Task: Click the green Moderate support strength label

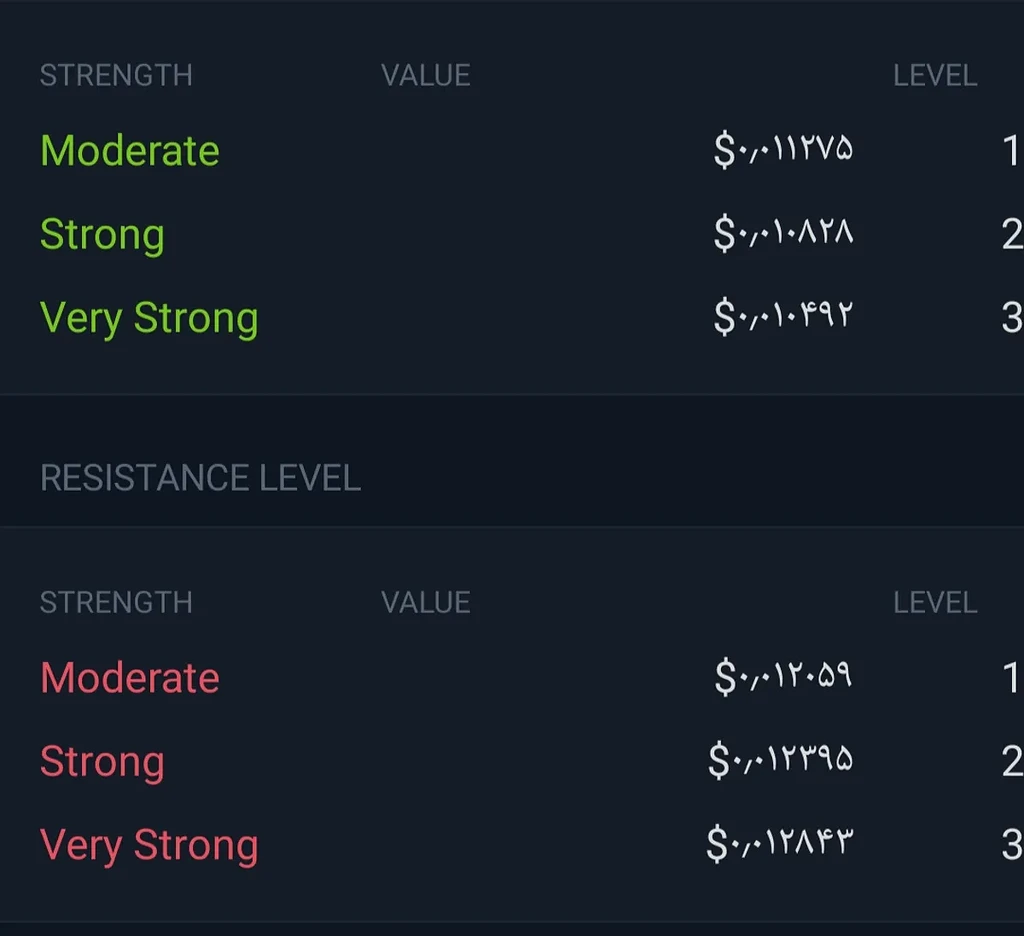Action: pyautogui.click(x=129, y=151)
